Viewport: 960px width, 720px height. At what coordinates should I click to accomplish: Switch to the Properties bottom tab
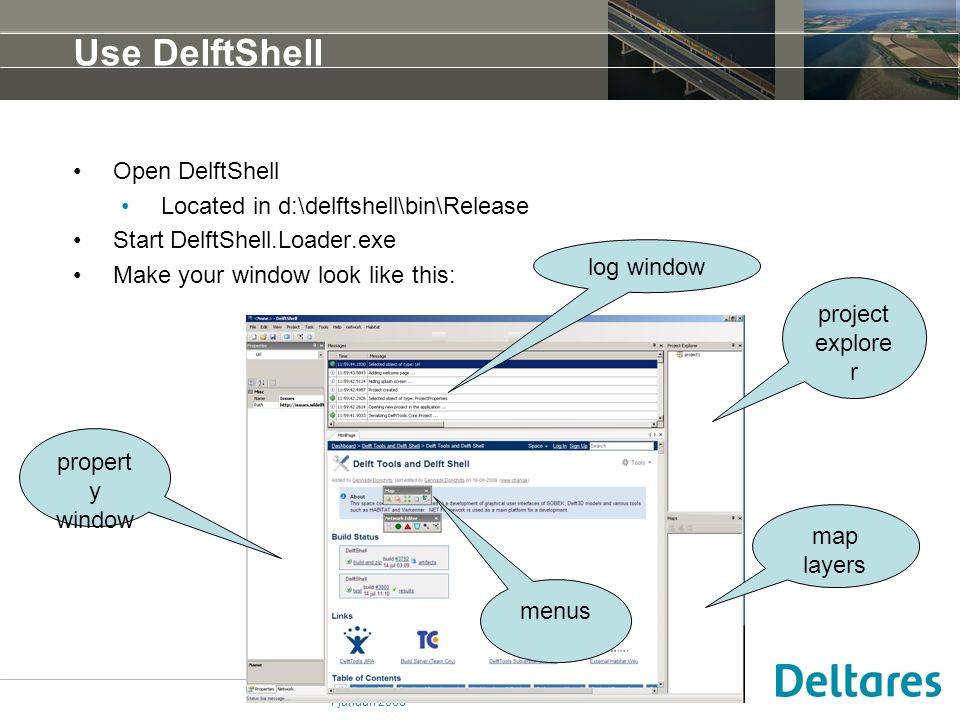[262, 689]
